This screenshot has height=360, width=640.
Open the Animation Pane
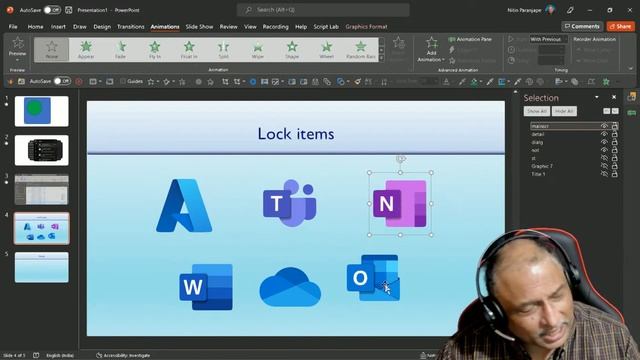tap(470, 39)
